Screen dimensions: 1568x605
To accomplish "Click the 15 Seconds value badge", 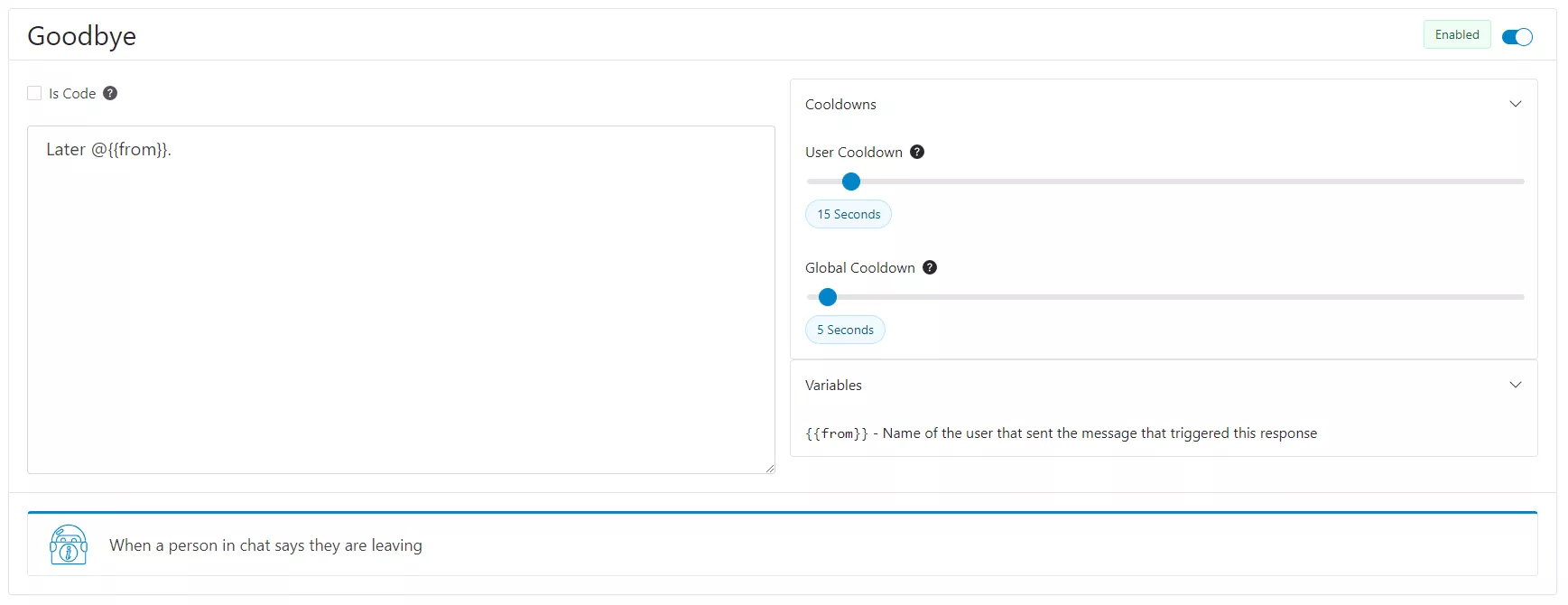I will (849, 215).
